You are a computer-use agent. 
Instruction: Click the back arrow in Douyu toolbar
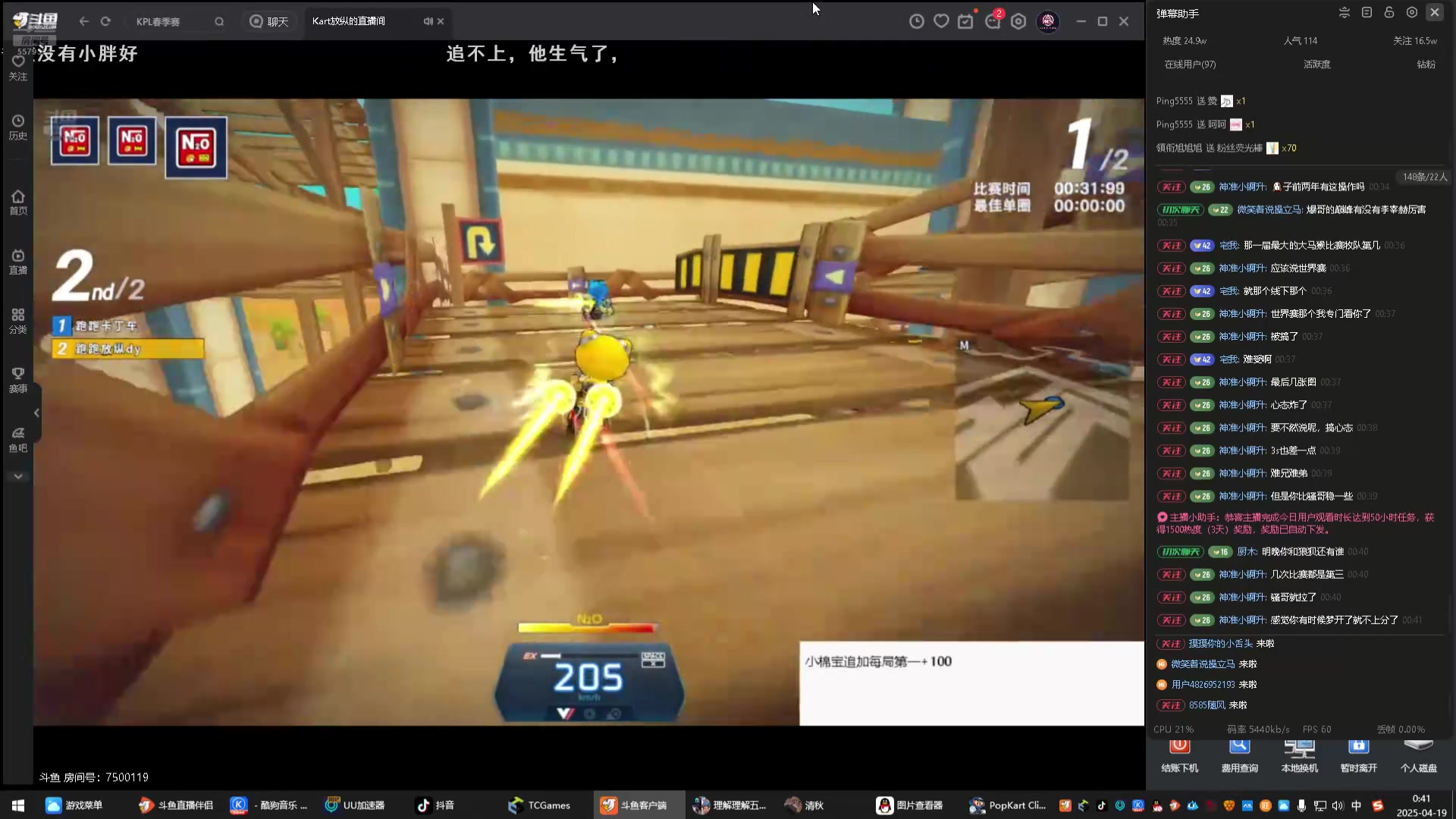pyautogui.click(x=84, y=21)
